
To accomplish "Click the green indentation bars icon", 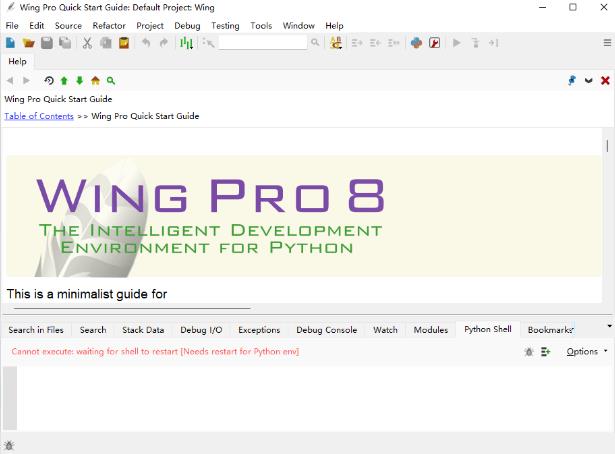I will point(186,43).
